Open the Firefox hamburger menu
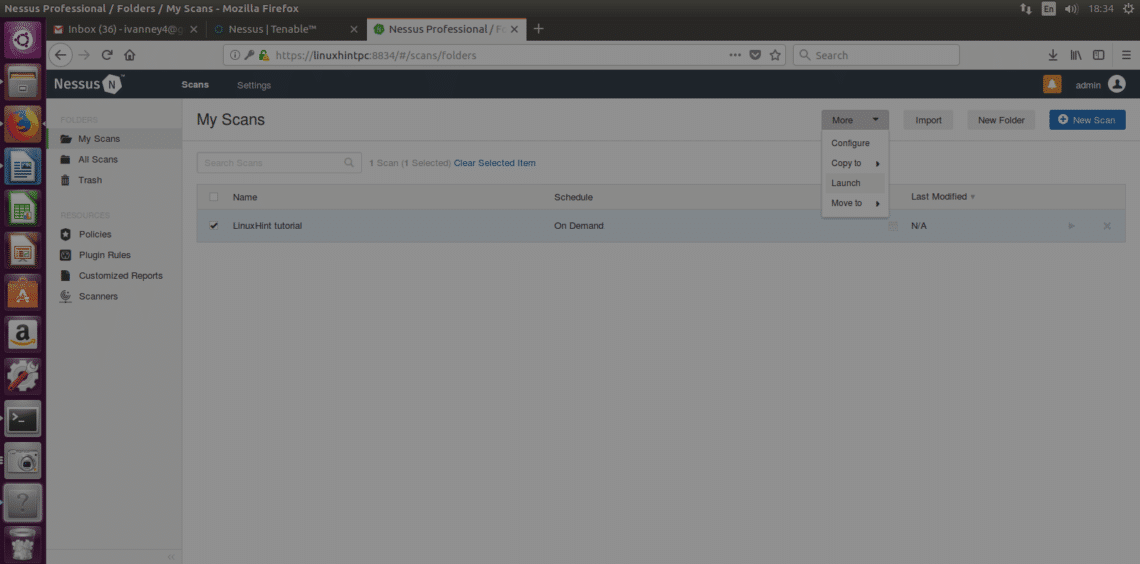 click(x=1126, y=55)
